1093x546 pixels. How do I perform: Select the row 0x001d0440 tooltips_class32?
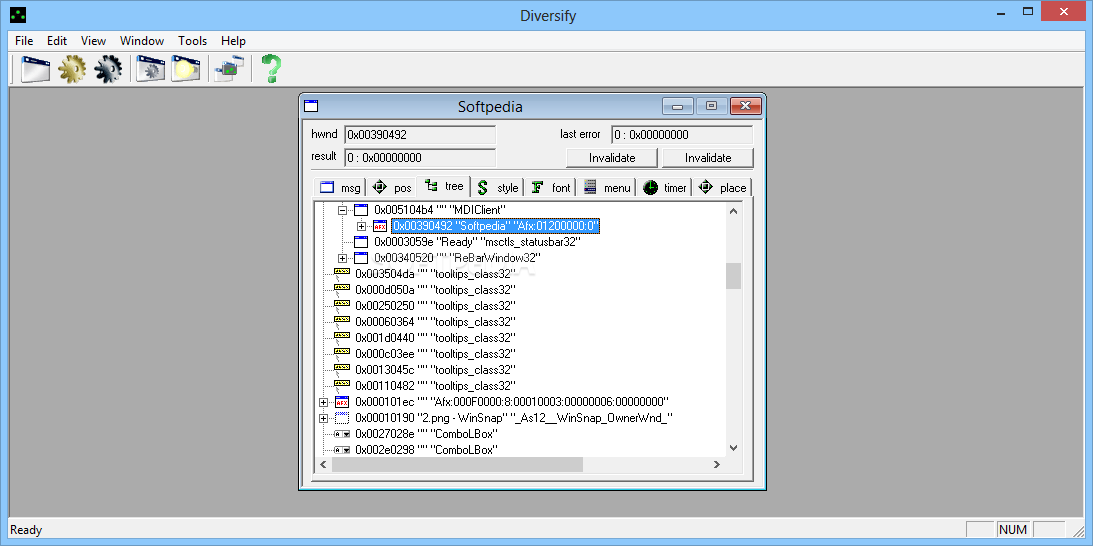click(x=435, y=338)
